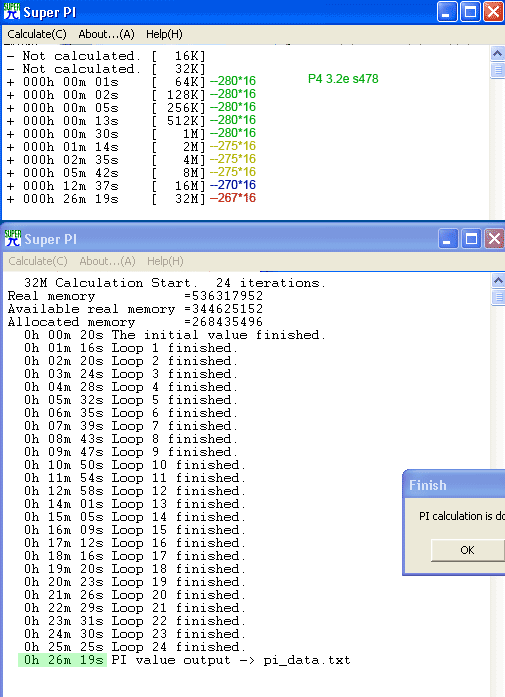
Task: Click the 'Not calculated' 16K row
Action: 106,56
